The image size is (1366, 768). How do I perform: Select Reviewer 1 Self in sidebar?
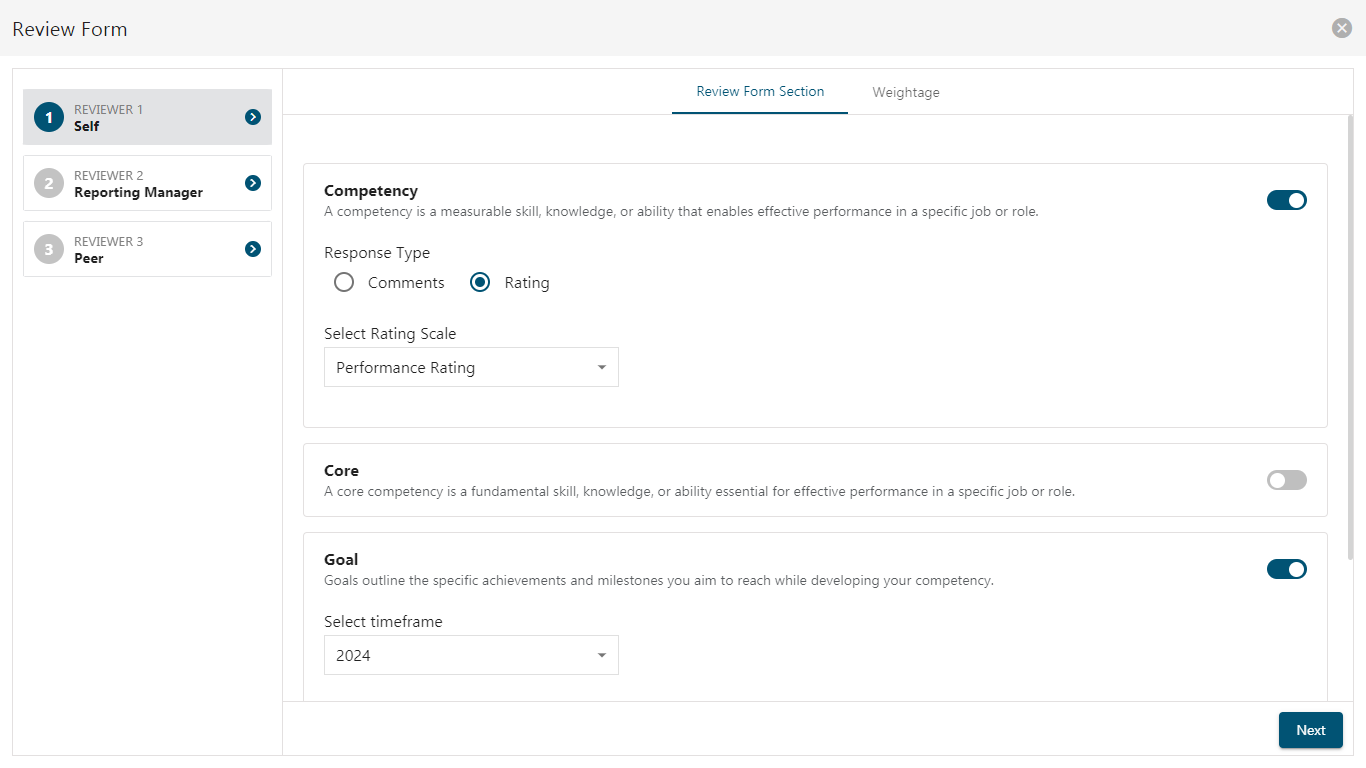pyautogui.click(x=147, y=117)
